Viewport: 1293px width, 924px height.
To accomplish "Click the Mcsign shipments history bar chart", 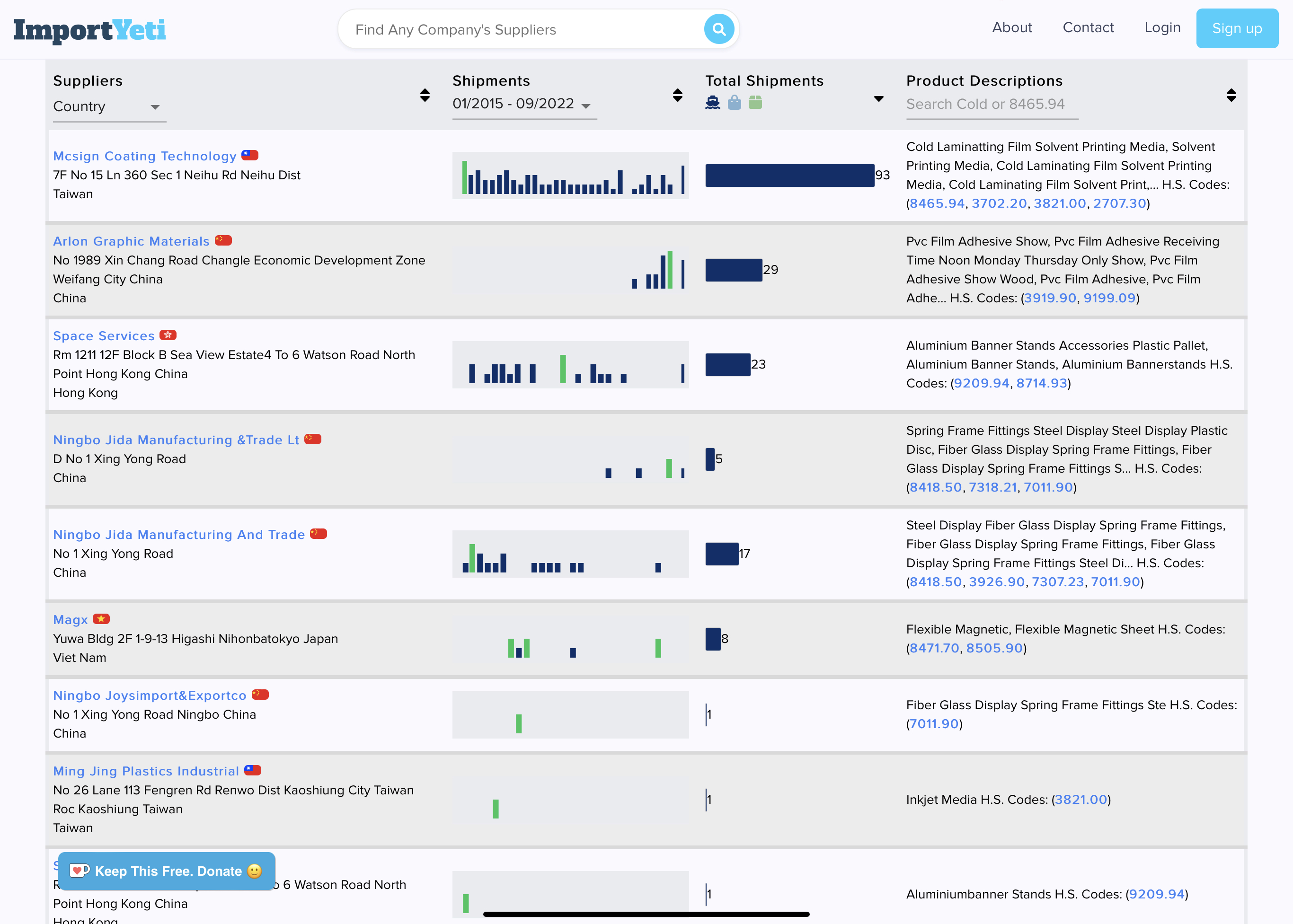I will (x=570, y=175).
